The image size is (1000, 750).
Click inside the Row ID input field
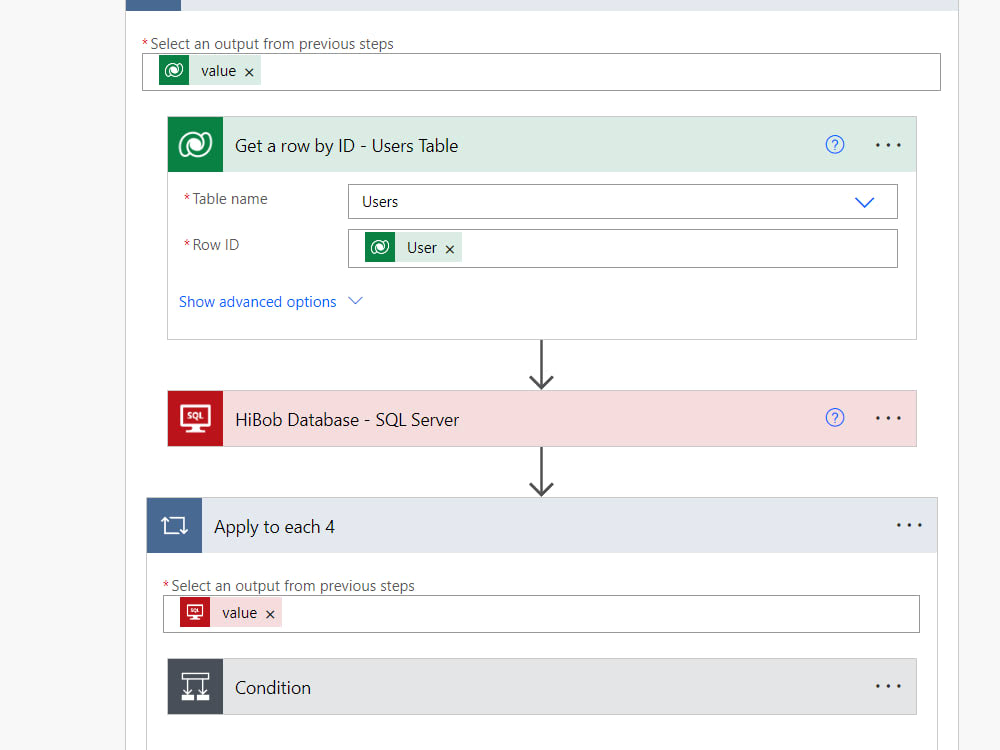pyautogui.click(x=680, y=249)
